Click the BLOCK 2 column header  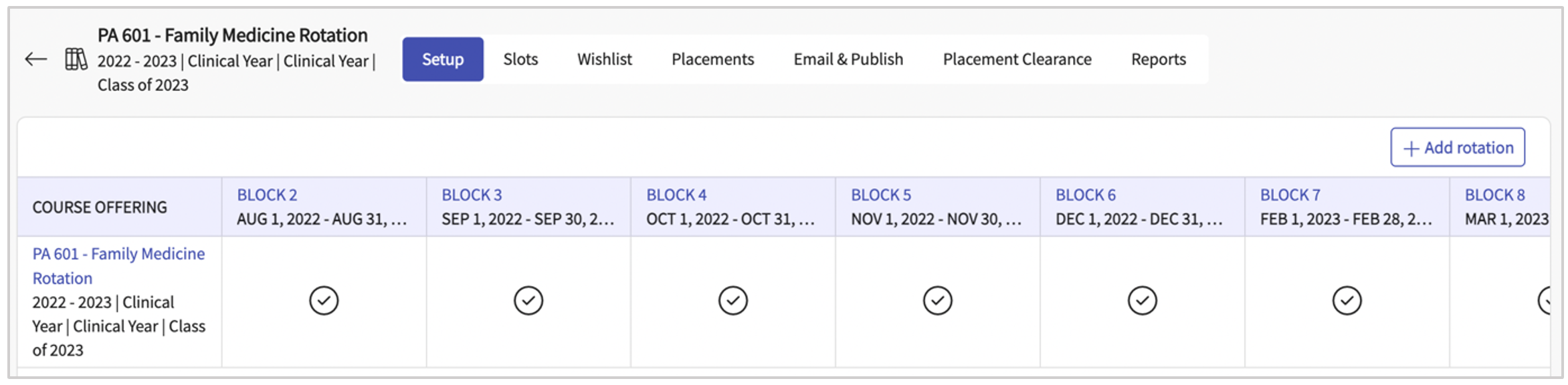[x=267, y=195]
